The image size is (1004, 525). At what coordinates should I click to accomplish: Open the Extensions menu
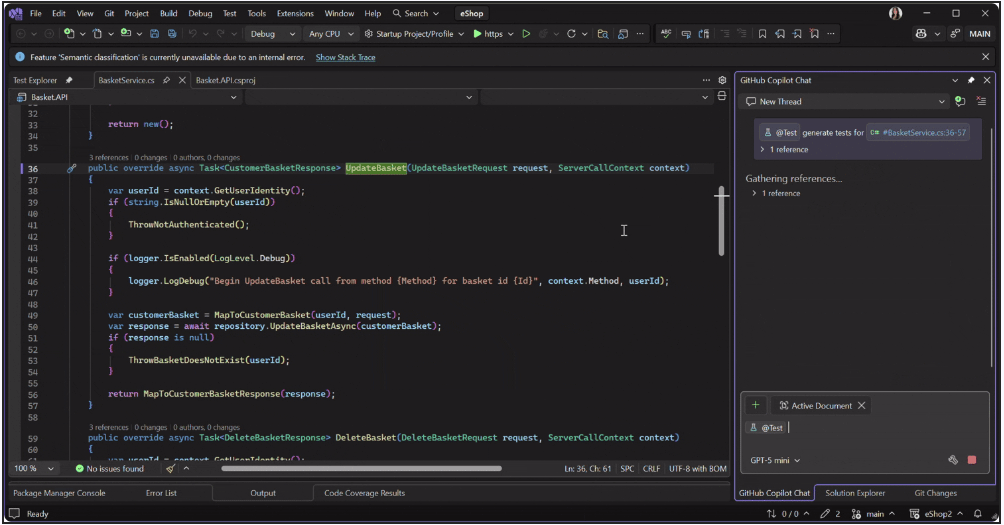pyautogui.click(x=295, y=13)
